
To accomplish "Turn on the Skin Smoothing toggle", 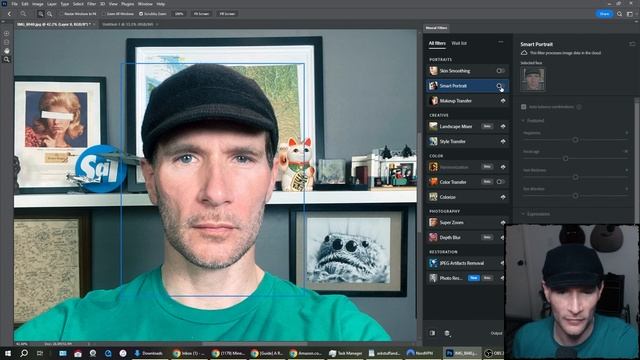I will [500, 71].
